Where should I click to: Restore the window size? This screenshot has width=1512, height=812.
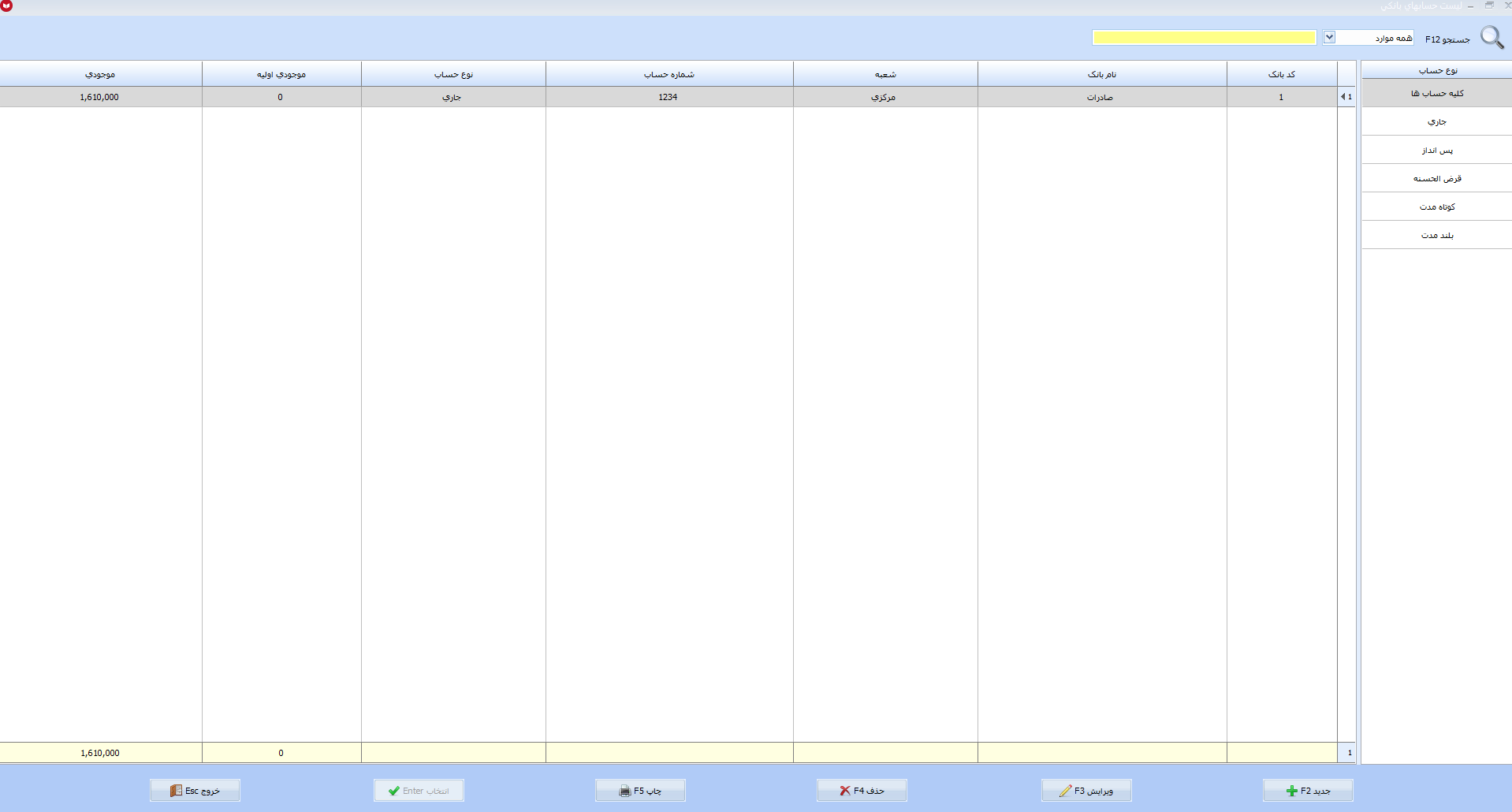pyautogui.click(x=1489, y=6)
